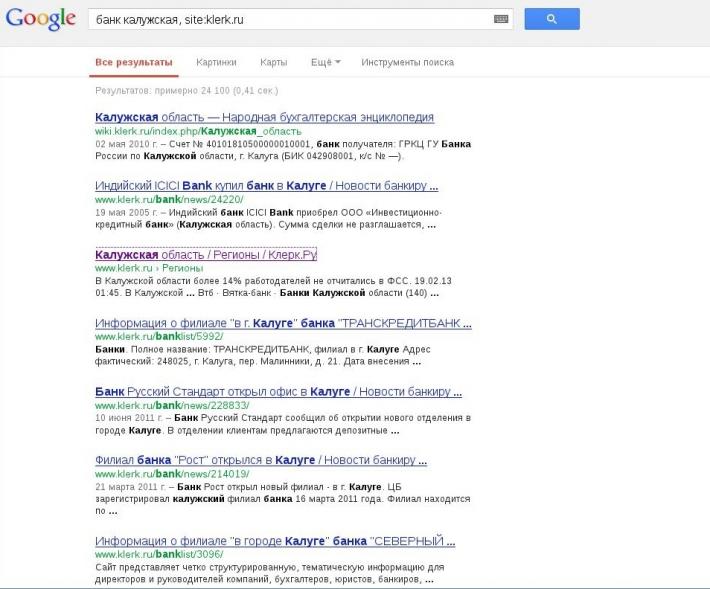This screenshot has width=710, height=589.
Task: Open Банк Русский Стандарт открыл офис result
Action: tap(278, 392)
